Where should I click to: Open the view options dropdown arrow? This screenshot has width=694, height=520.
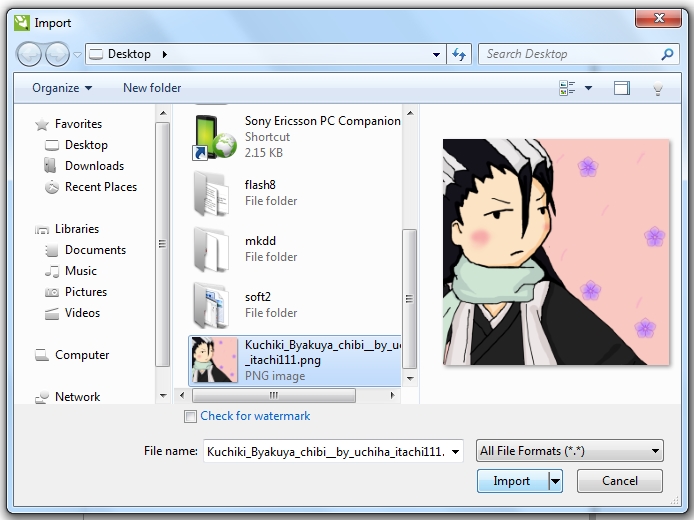click(588, 88)
